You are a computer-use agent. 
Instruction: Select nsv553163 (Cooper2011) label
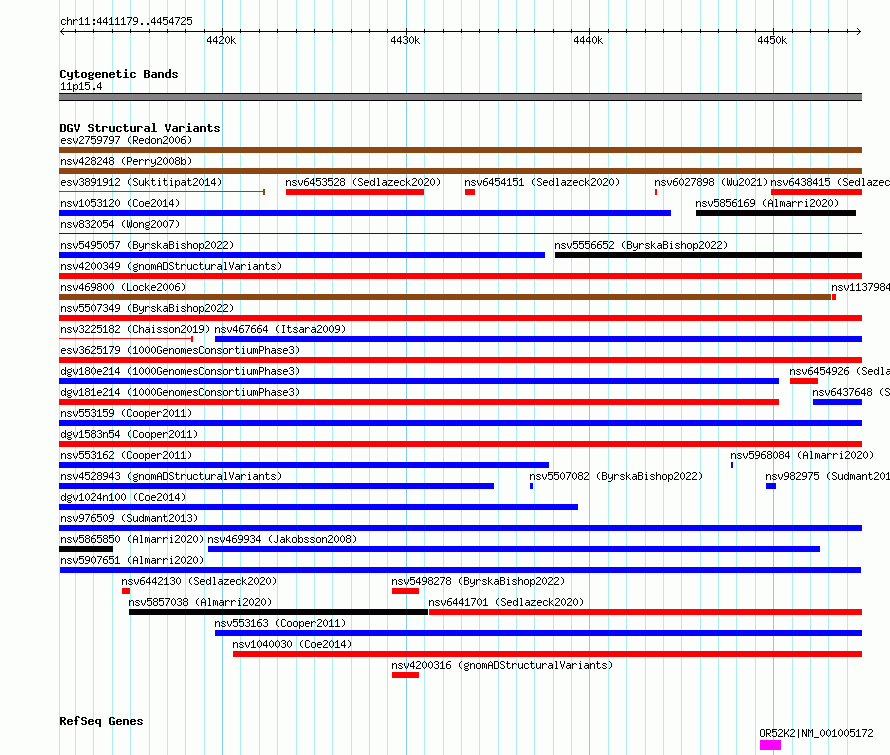click(x=280, y=623)
